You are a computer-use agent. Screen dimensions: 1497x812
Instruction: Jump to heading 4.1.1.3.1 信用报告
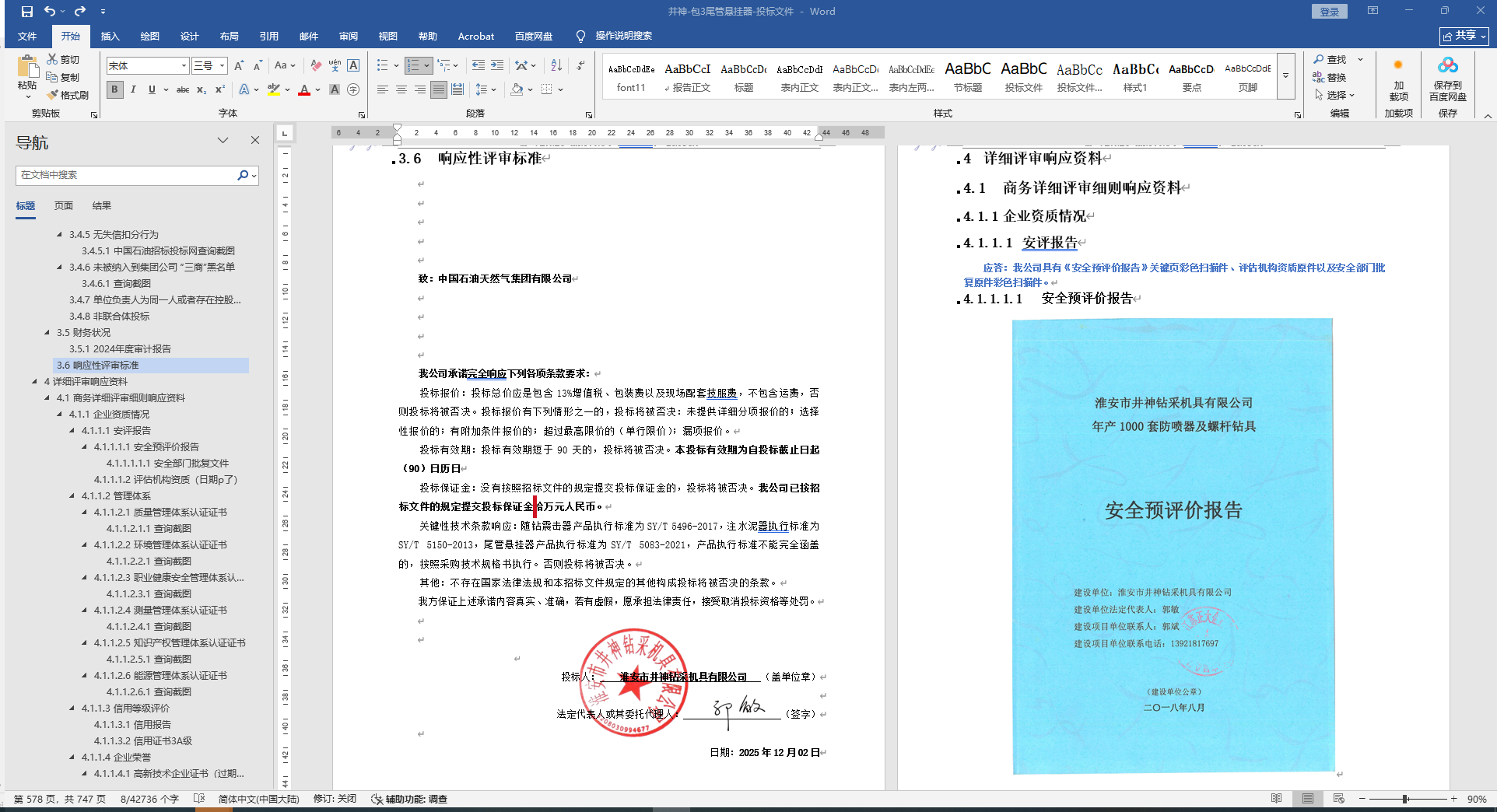click(132, 724)
